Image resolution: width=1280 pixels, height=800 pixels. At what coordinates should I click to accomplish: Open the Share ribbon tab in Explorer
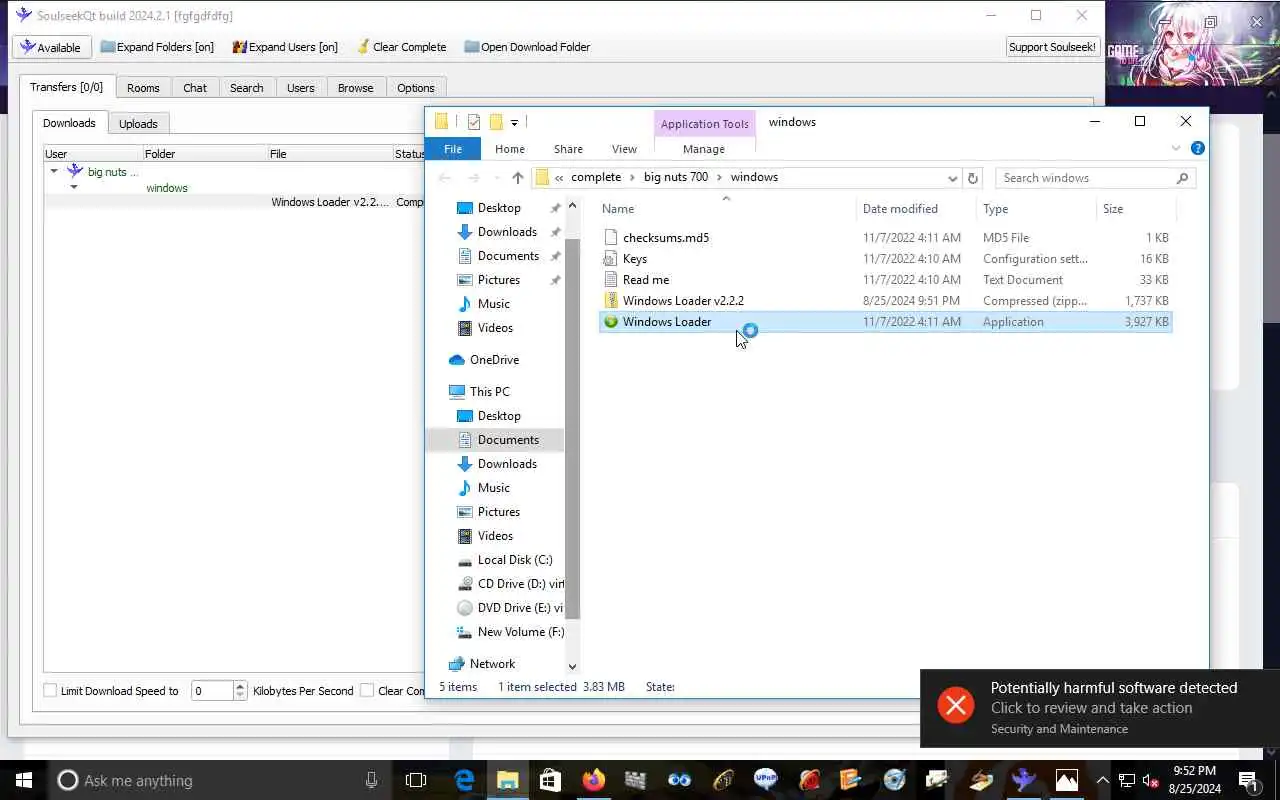click(x=568, y=149)
